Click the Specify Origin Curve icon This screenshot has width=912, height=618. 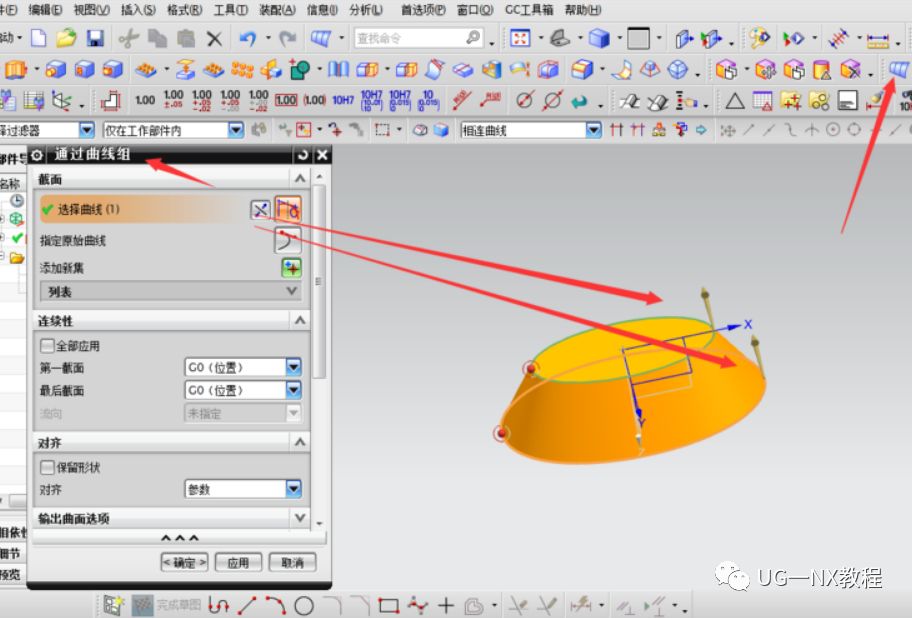click(287, 240)
